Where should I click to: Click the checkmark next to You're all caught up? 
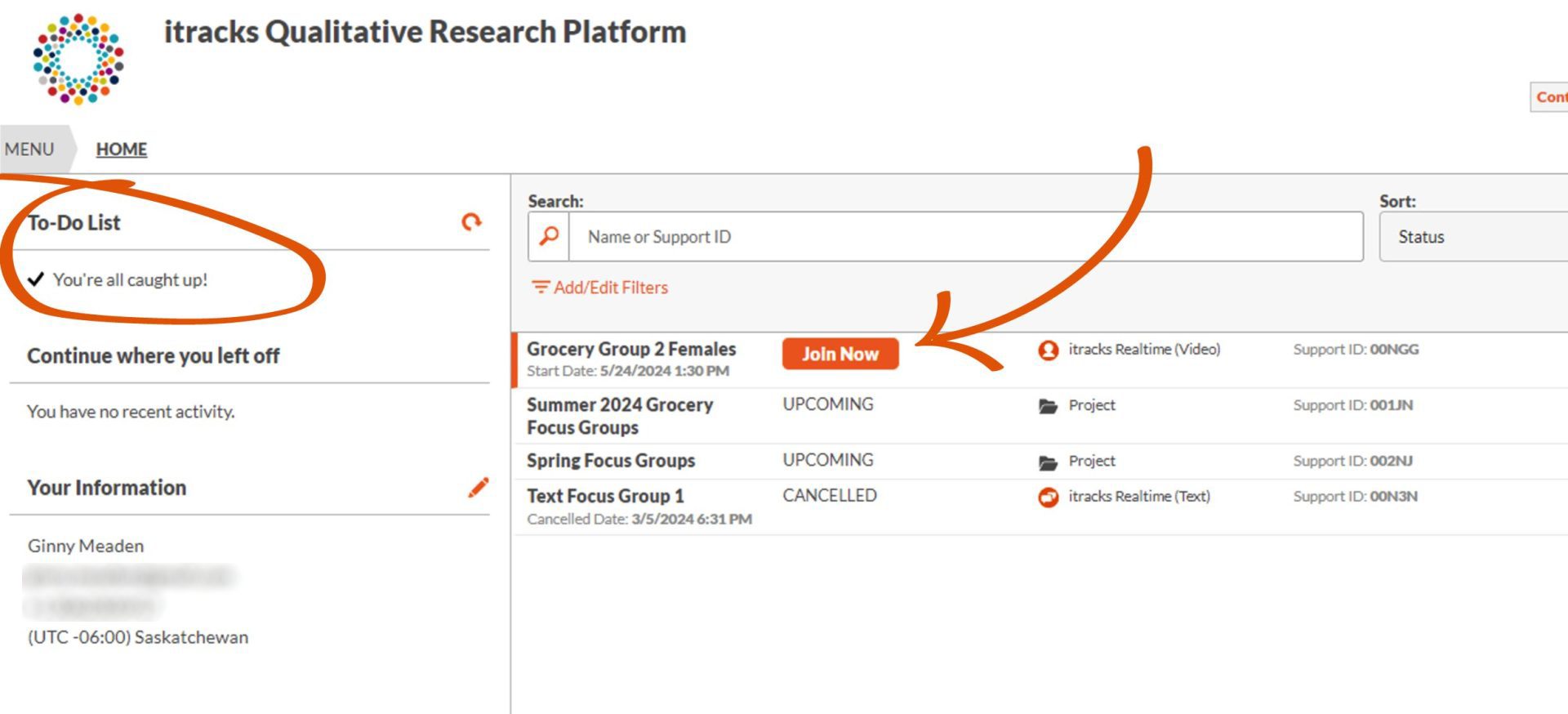pyautogui.click(x=35, y=279)
